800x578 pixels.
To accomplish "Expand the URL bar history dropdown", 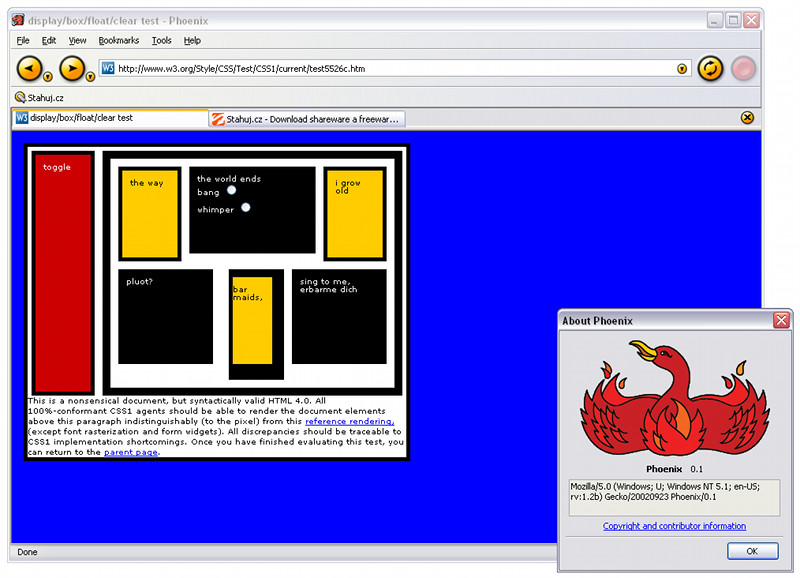I will coord(682,69).
